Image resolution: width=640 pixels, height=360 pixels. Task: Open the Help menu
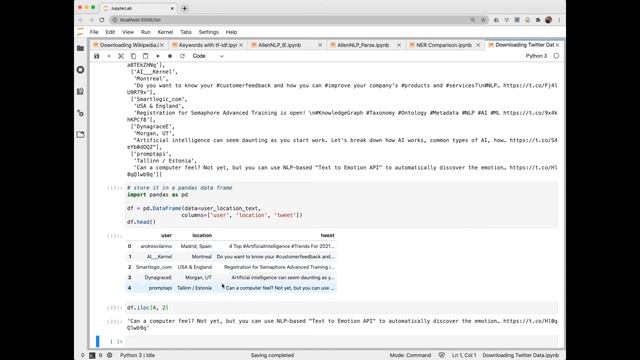click(231, 32)
